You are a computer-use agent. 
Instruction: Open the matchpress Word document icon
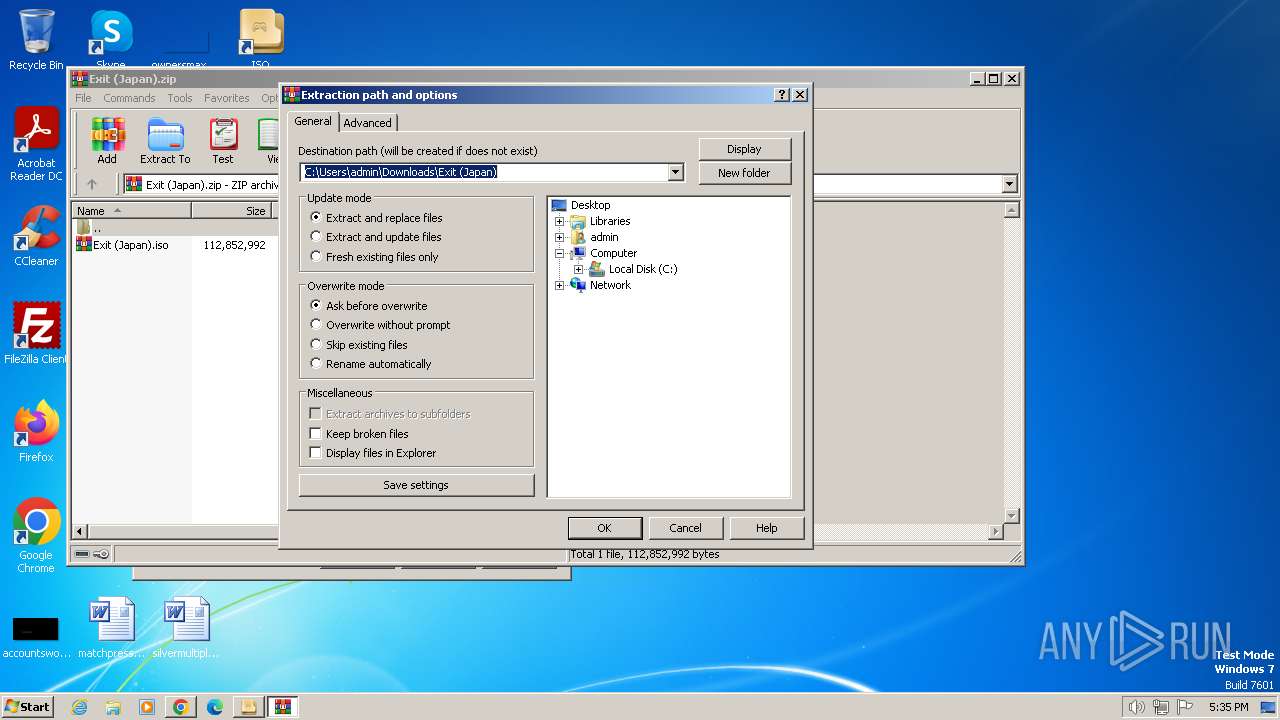point(111,627)
